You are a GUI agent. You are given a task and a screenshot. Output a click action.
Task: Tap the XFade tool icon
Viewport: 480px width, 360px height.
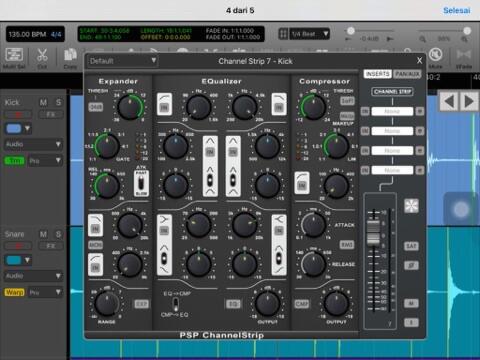[464, 55]
